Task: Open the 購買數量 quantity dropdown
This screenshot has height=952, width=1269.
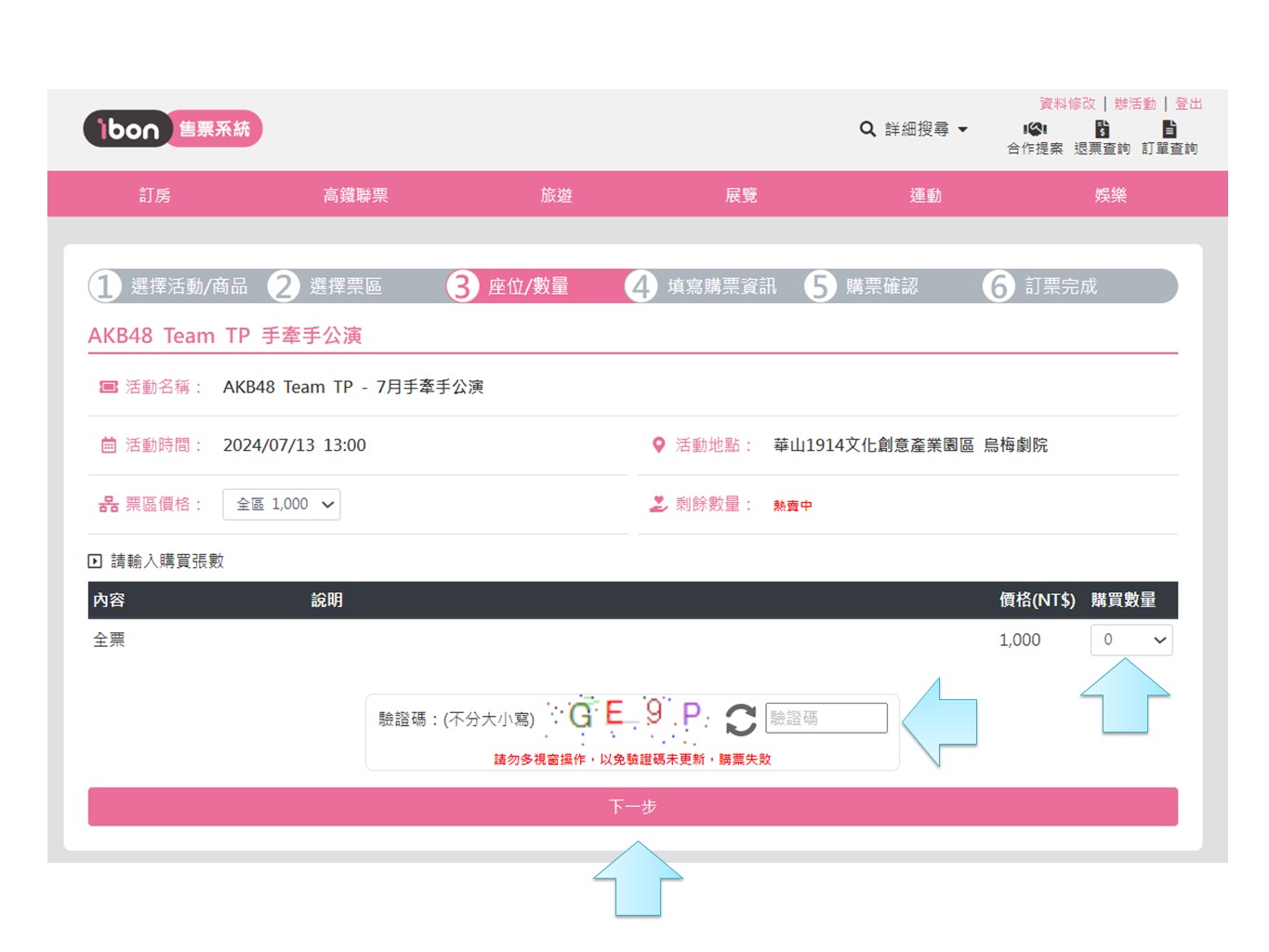Action: (1131, 640)
